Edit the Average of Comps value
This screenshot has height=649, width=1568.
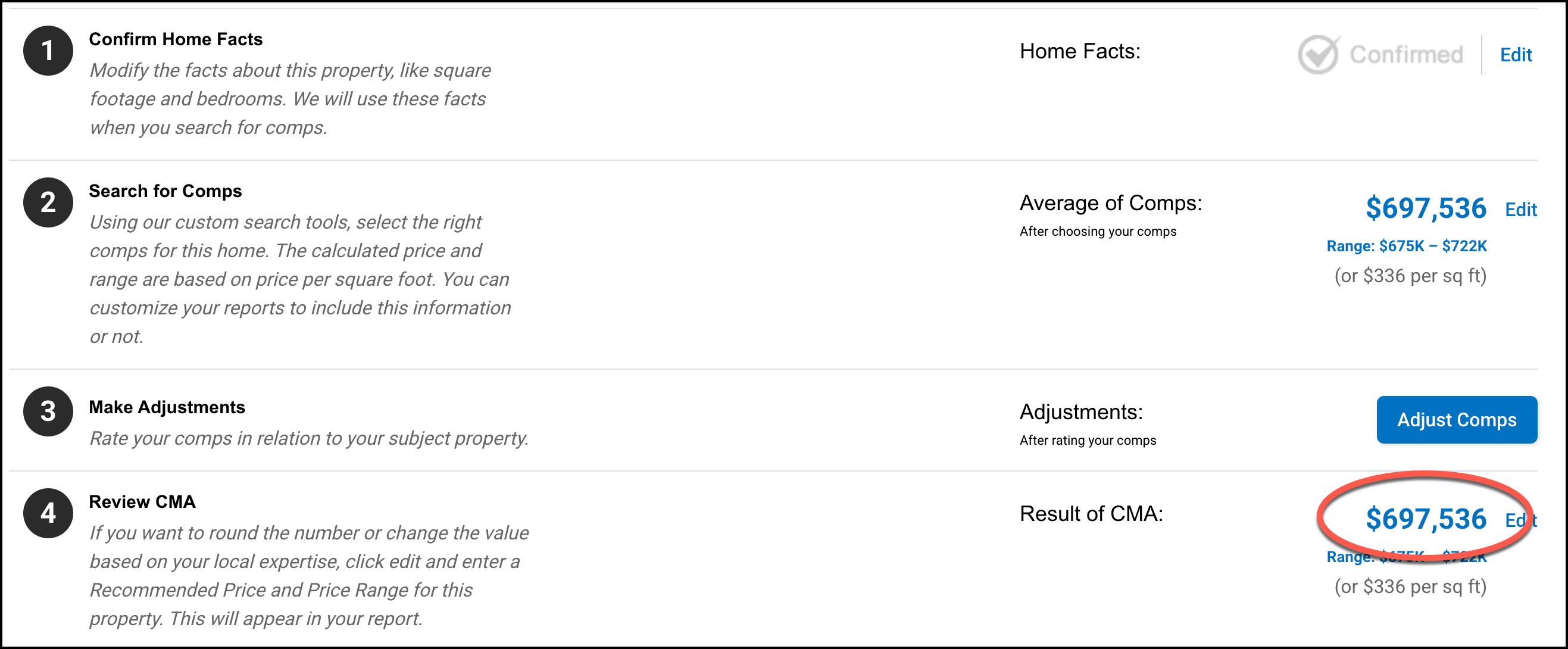pyautogui.click(x=1520, y=210)
